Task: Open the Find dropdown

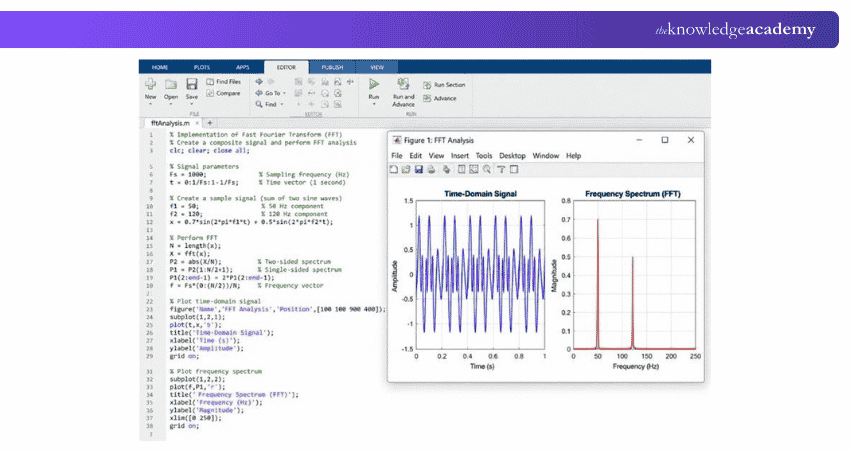Action: (269, 104)
